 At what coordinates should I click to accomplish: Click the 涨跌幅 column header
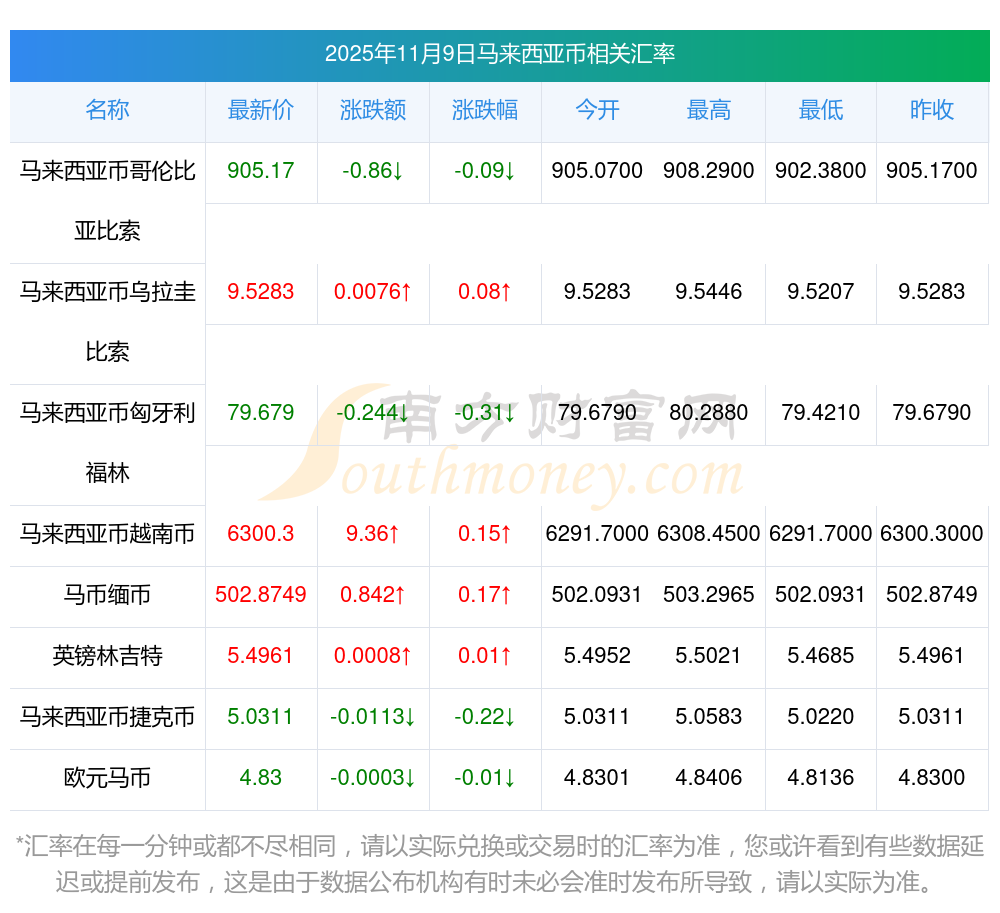(484, 110)
